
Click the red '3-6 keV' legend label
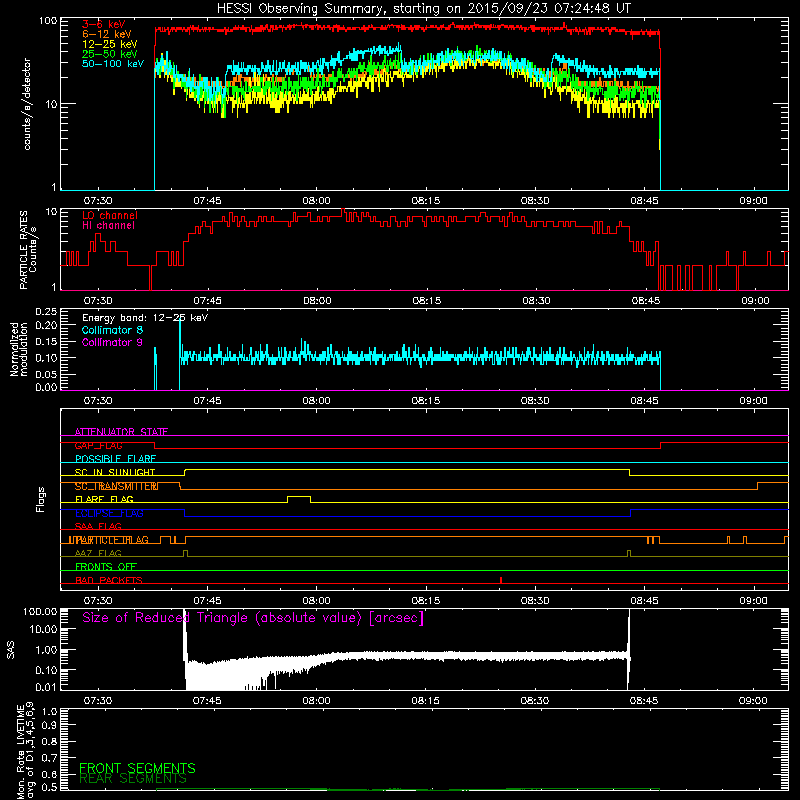pyautogui.click(x=104, y=24)
